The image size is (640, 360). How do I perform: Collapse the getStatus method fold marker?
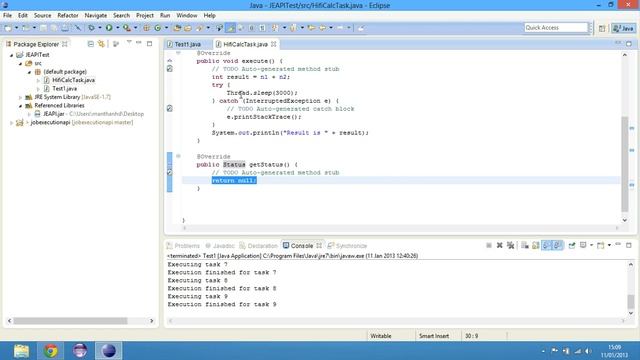[178, 156]
